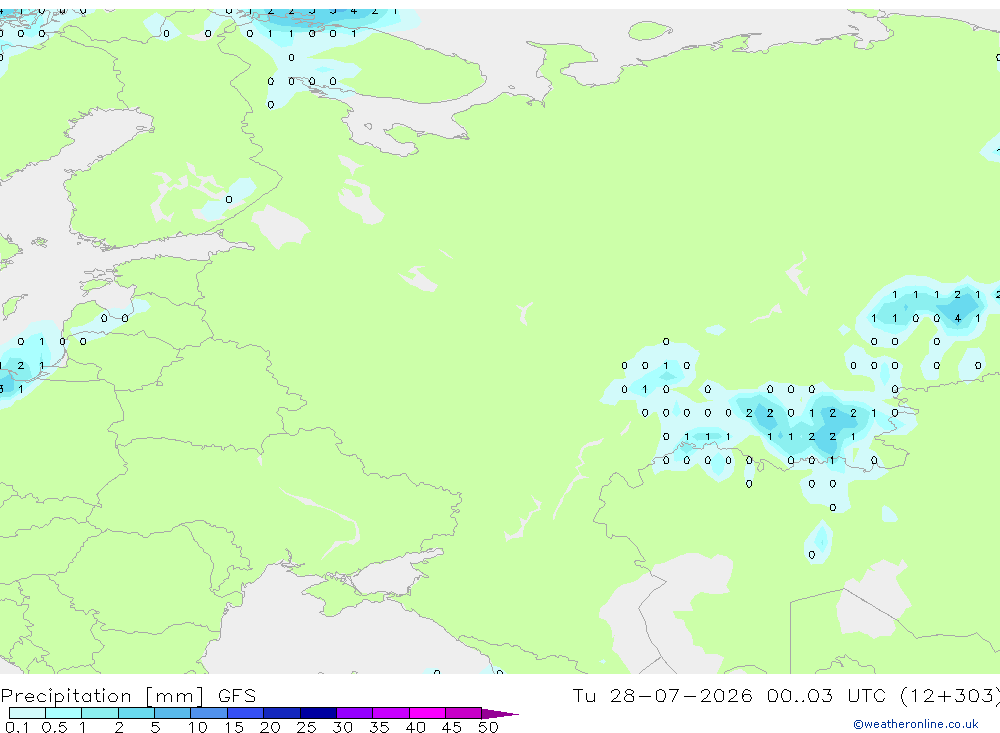Select the 40–45 mm magenta legend swatch
The width and height of the screenshot is (1000, 733).
pyautogui.click(x=427, y=713)
